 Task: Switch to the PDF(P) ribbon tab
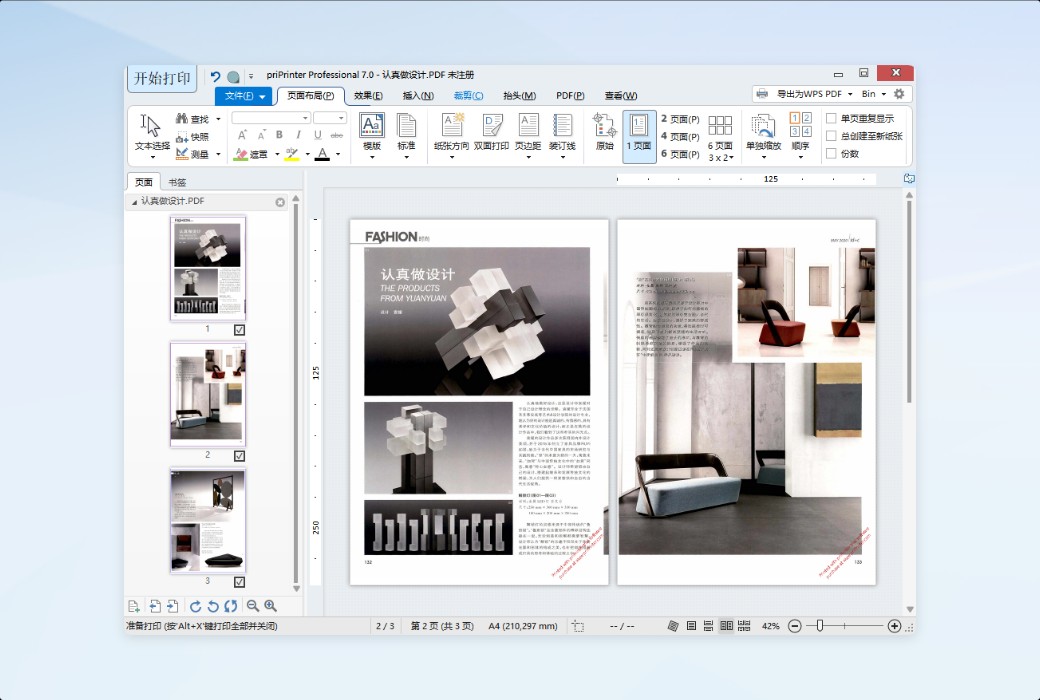click(x=570, y=96)
